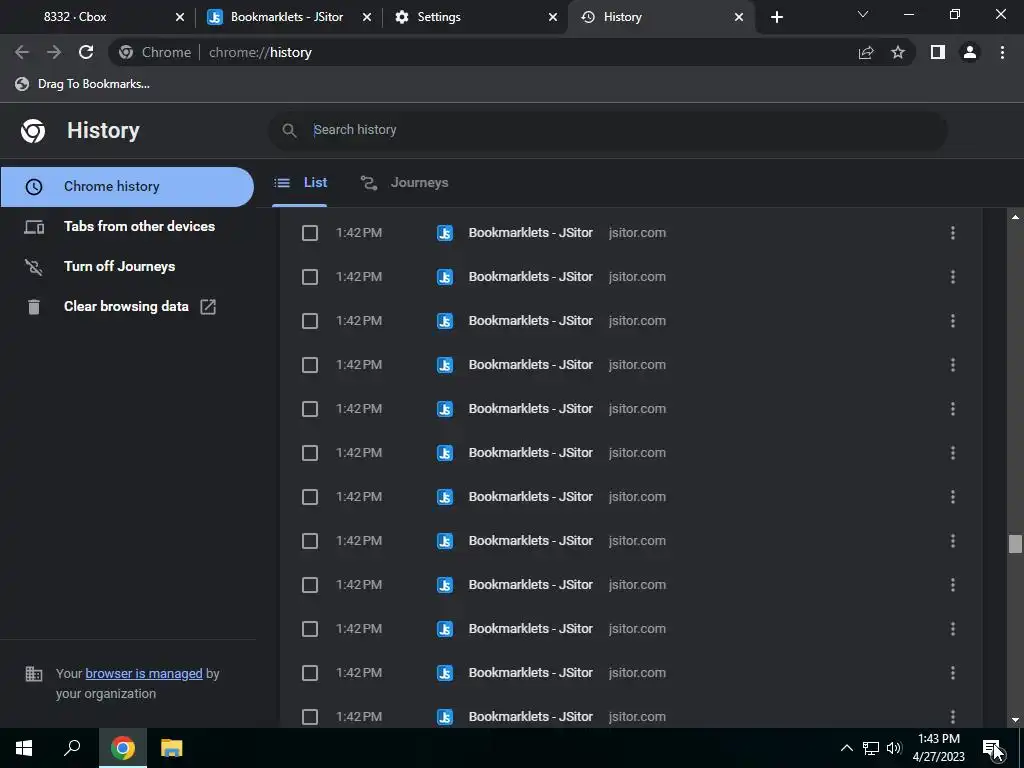Open the taskbar clock showing 1:43 PM

(x=938, y=748)
